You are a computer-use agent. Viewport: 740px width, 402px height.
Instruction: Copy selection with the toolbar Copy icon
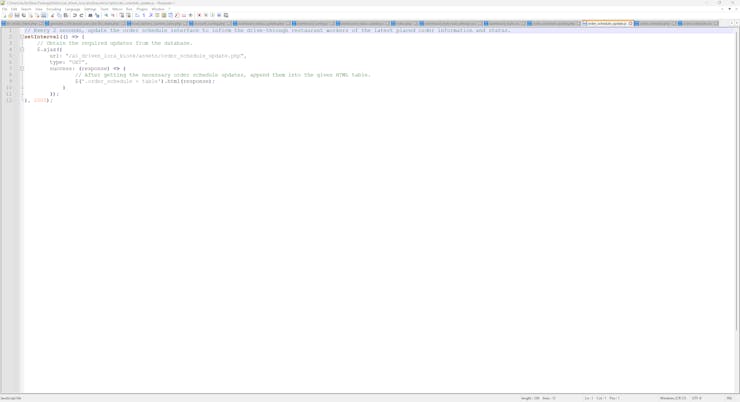point(59,15)
